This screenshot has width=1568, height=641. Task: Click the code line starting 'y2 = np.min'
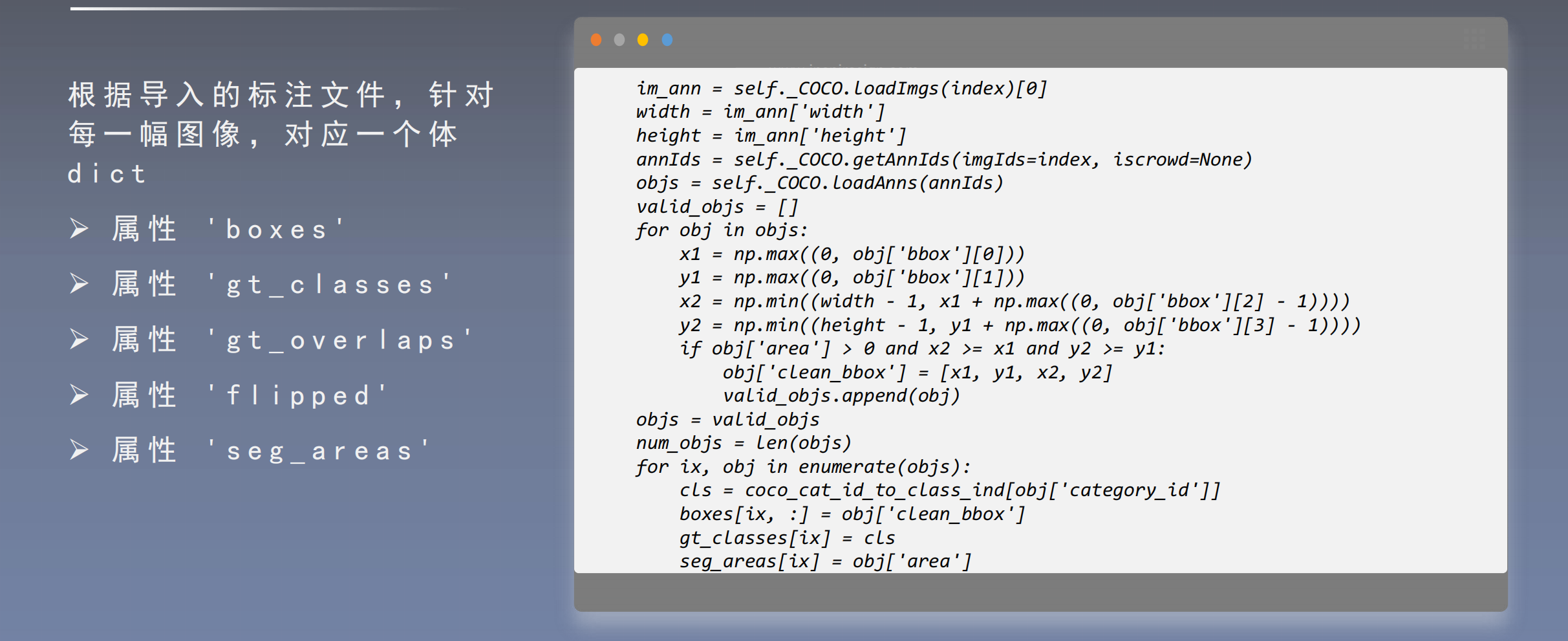(1020, 325)
